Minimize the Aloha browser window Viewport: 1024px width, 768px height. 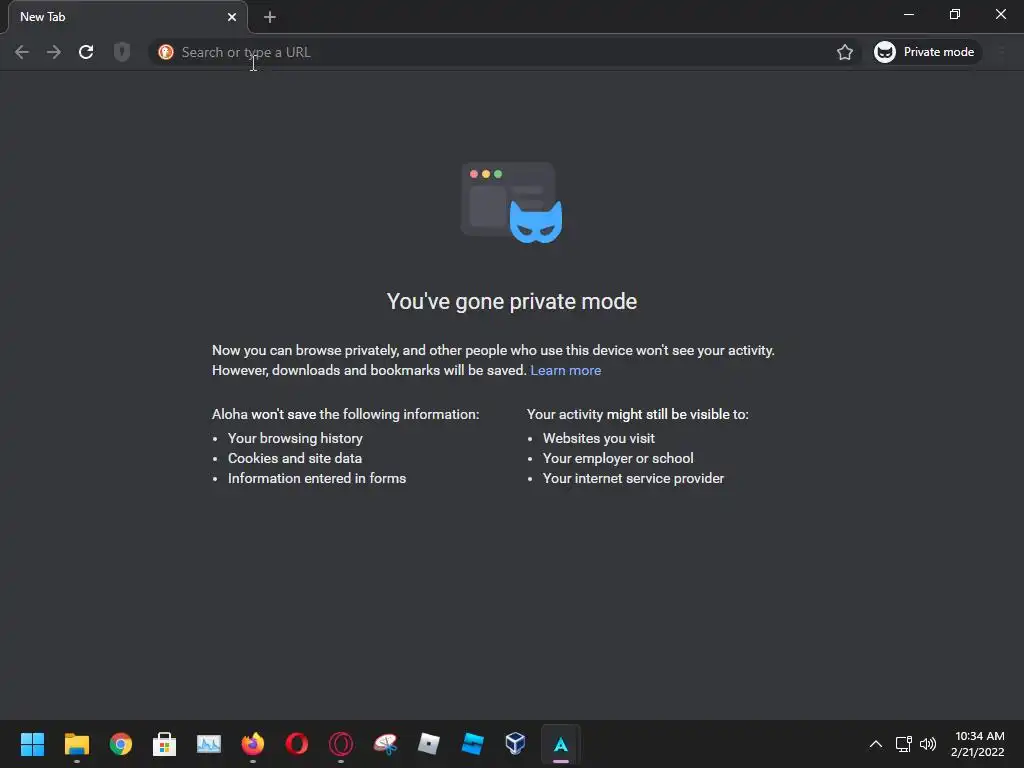pos(908,14)
